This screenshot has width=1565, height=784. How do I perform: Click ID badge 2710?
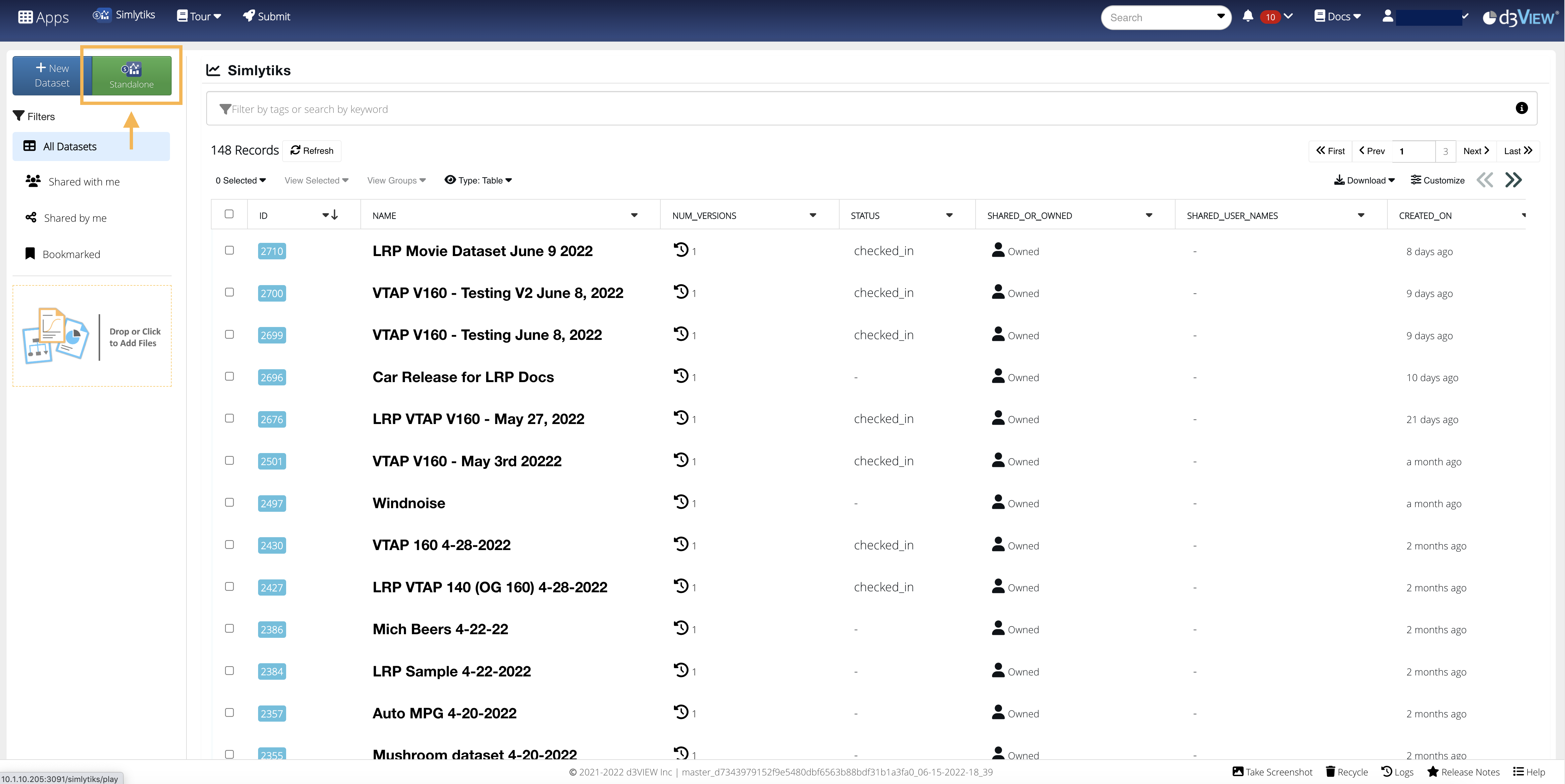(272, 251)
